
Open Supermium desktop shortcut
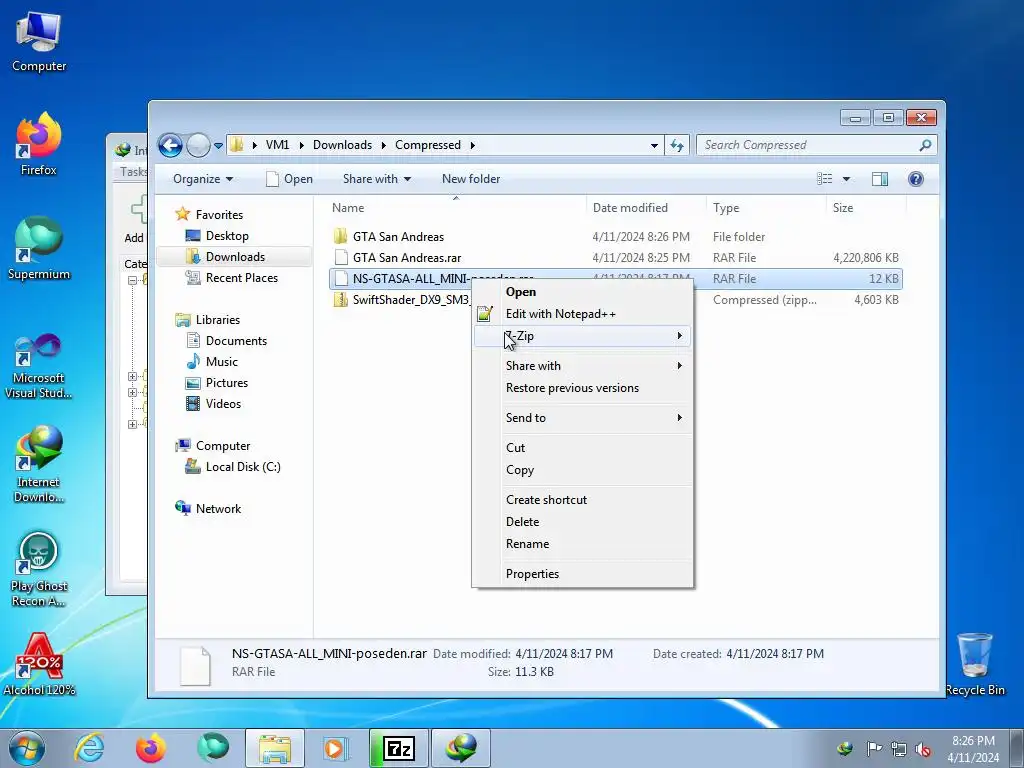[39, 248]
